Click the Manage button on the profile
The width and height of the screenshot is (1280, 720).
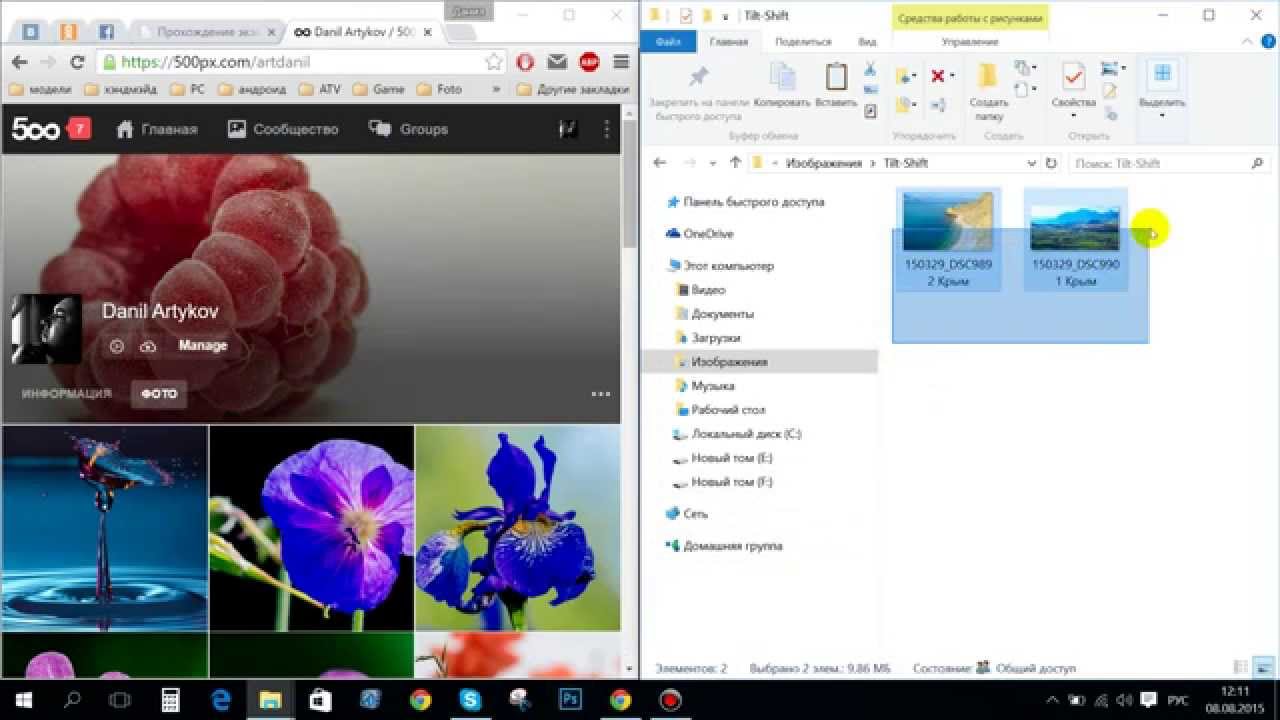pyautogui.click(x=203, y=346)
